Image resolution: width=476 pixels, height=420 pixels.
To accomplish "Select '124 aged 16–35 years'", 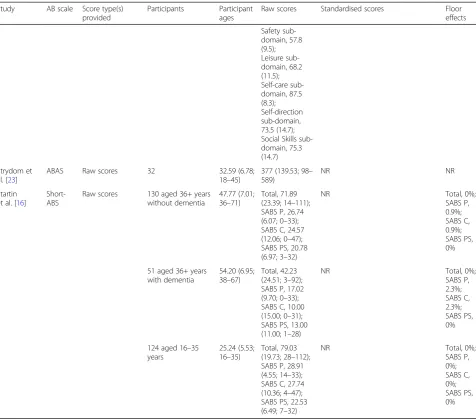I will [x=173, y=352].
